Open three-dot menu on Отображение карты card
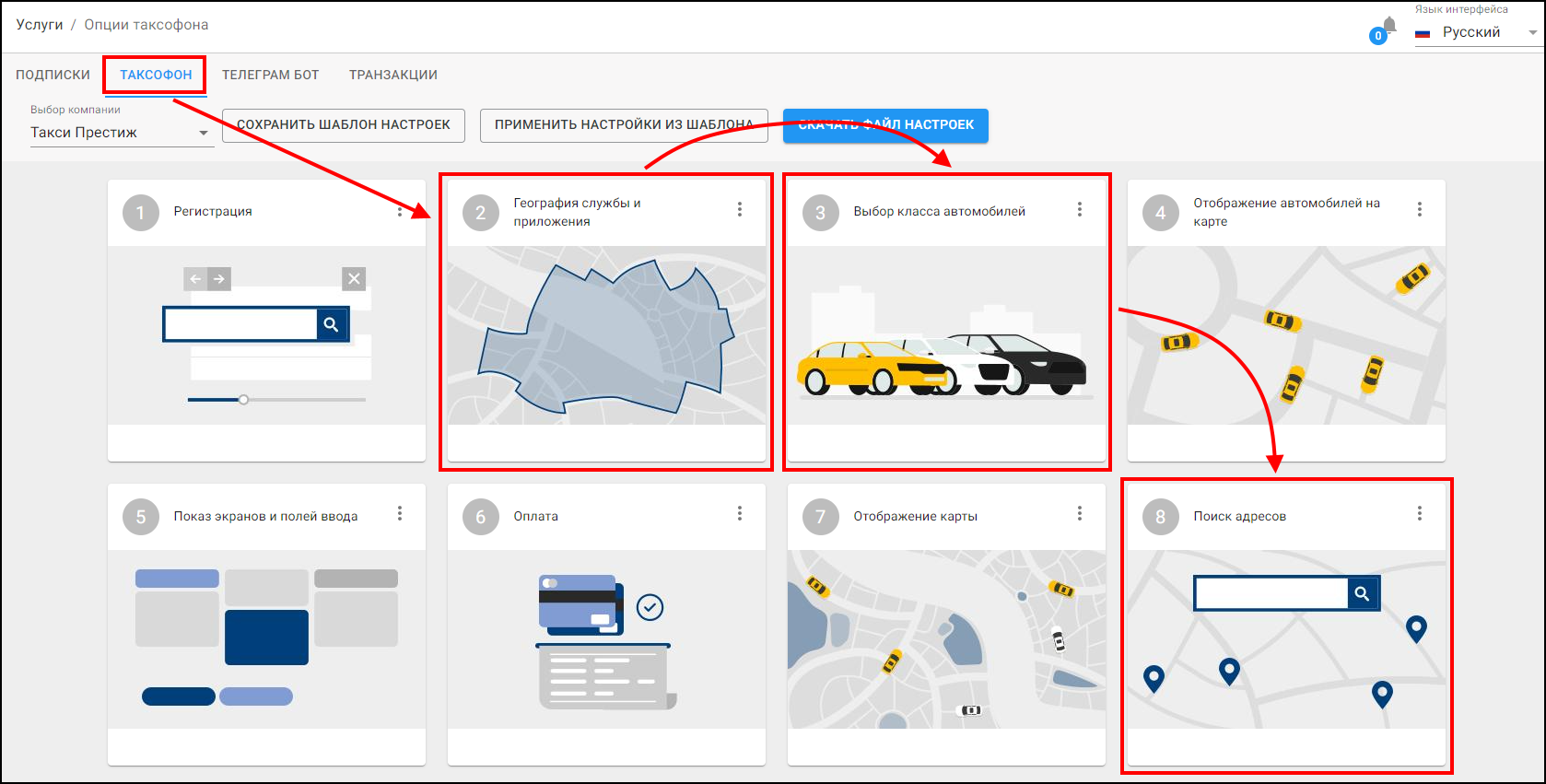The height and width of the screenshot is (784, 1546). coord(1080,514)
